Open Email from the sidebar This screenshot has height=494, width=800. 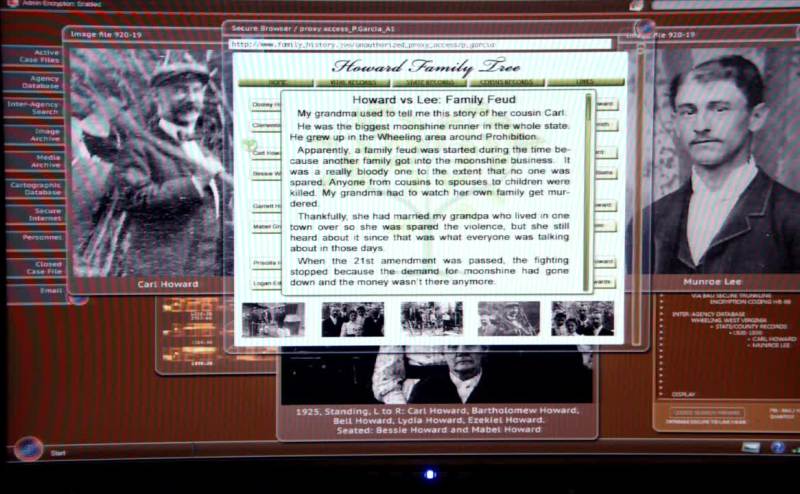coord(50,290)
